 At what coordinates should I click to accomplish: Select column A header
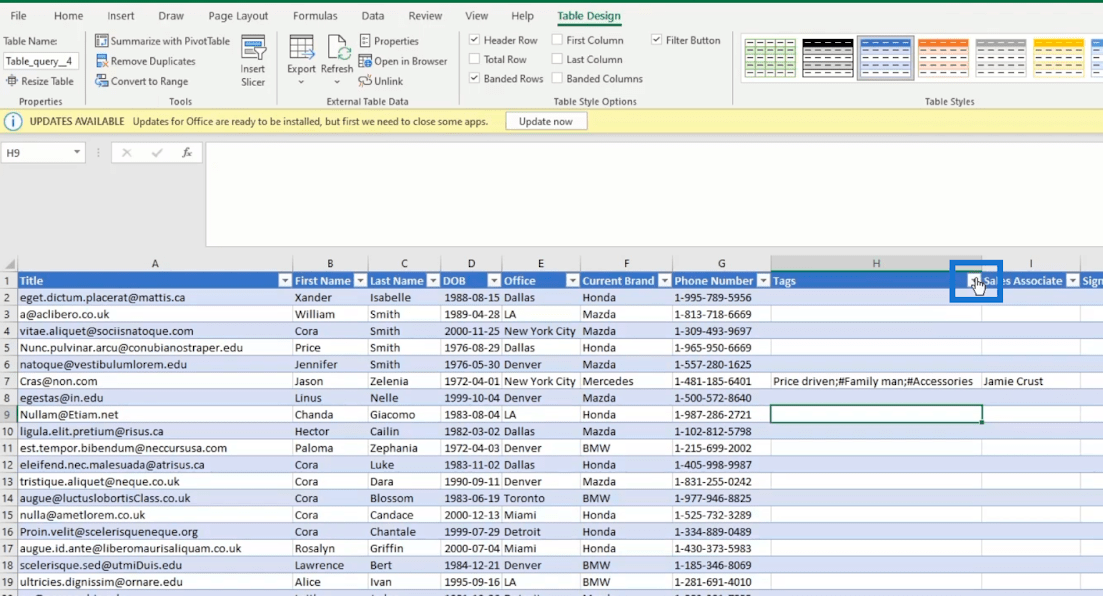[x=155, y=263]
